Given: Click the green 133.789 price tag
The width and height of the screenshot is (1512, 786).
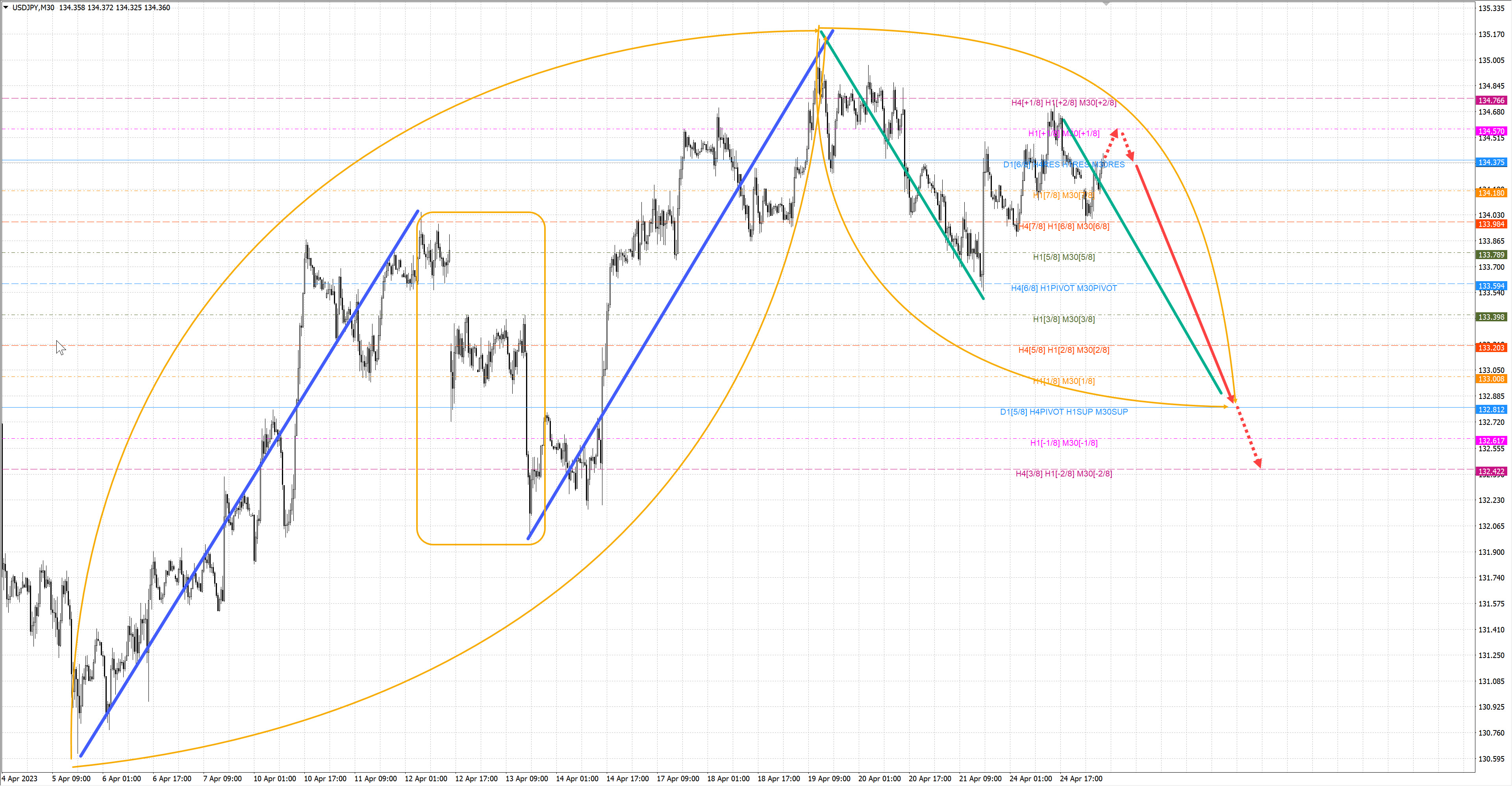Looking at the screenshot, I should coord(1491,255).
